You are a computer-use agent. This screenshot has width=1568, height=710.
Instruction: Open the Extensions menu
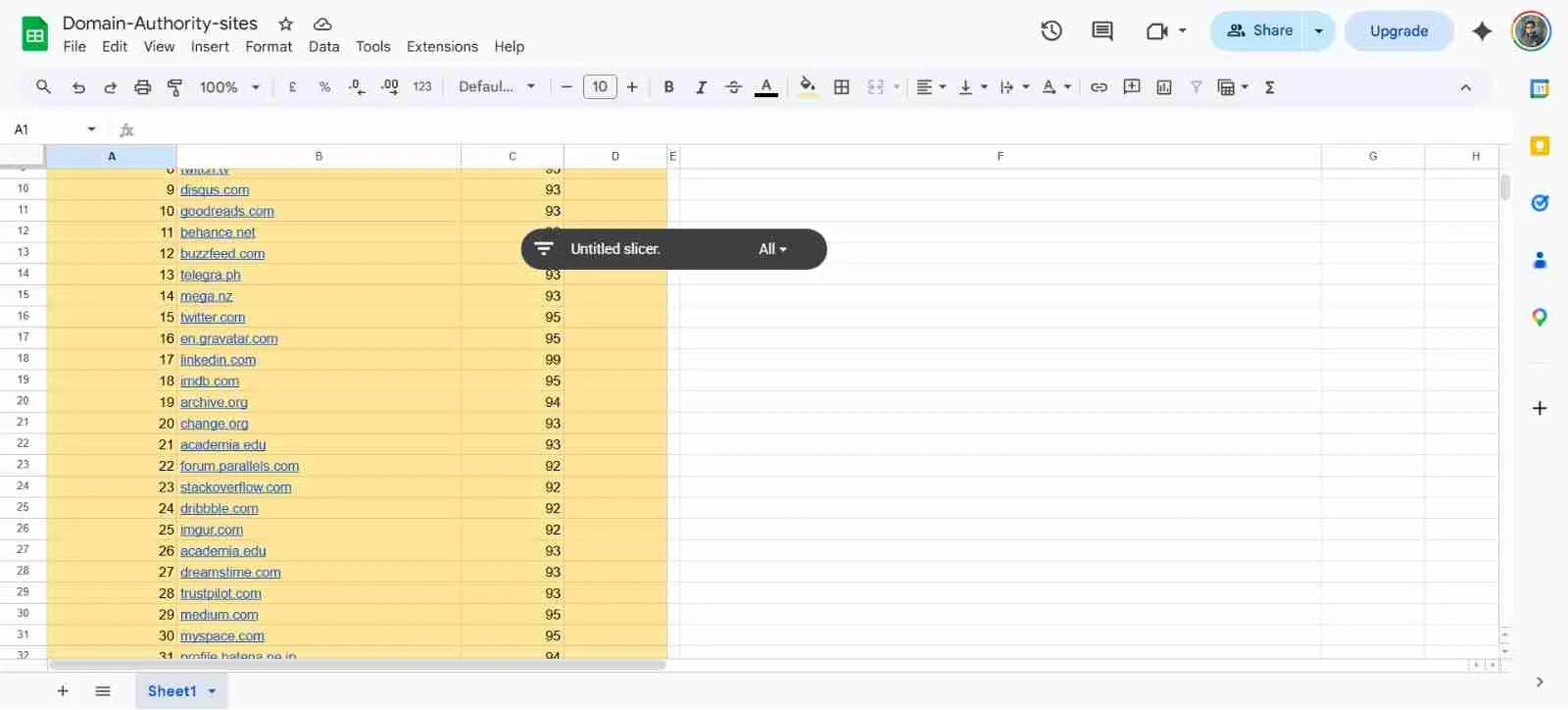click(x=442, y=46)
